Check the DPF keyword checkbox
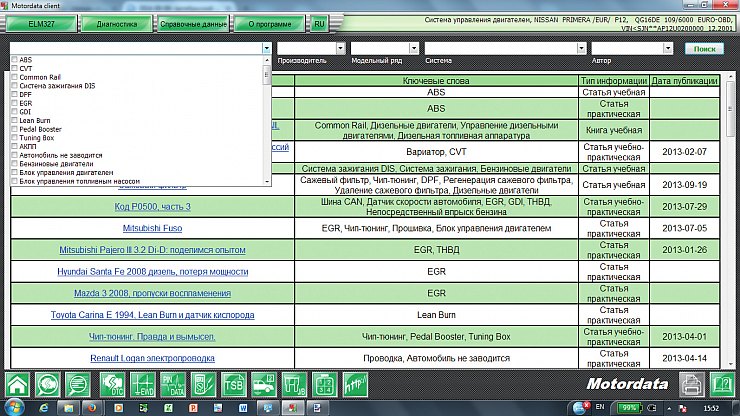The height and width of the screenshot is (416, 740). pos(15,94)
